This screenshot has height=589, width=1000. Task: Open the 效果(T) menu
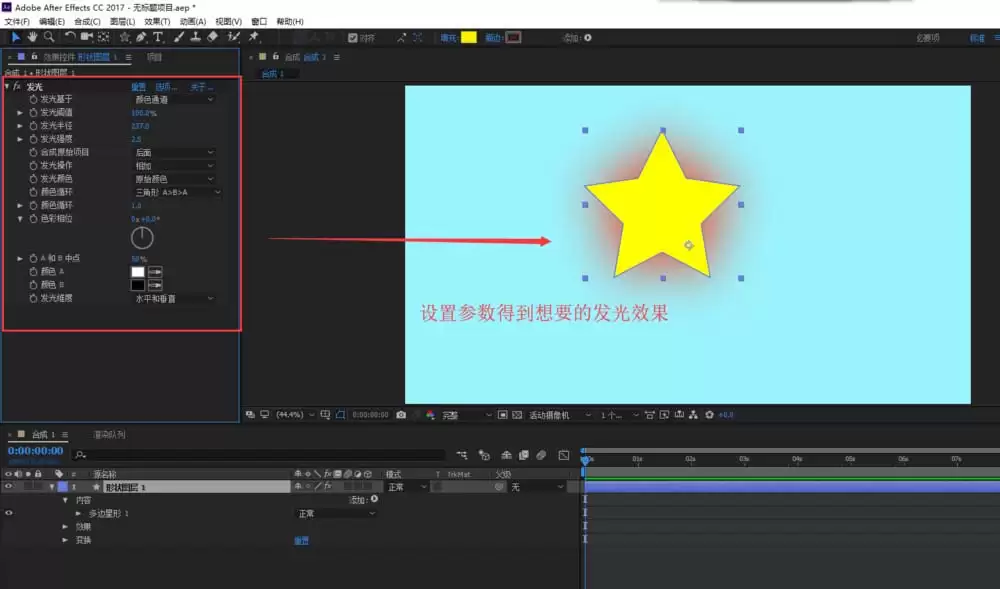click(157, 22)
